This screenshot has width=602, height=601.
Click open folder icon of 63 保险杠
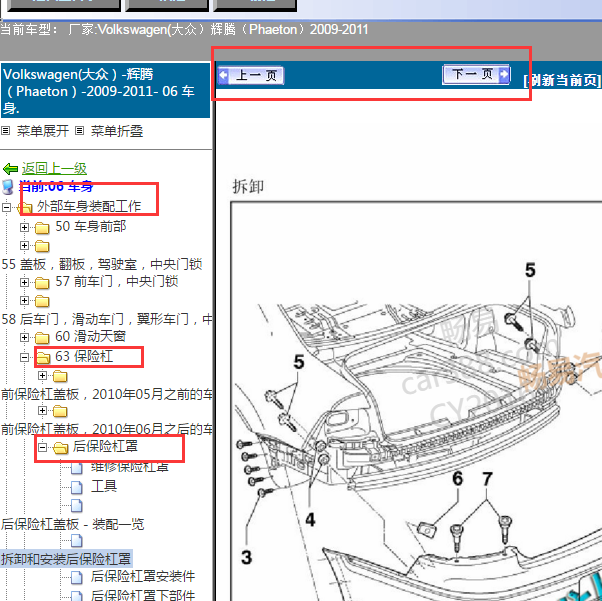[43, 358]
